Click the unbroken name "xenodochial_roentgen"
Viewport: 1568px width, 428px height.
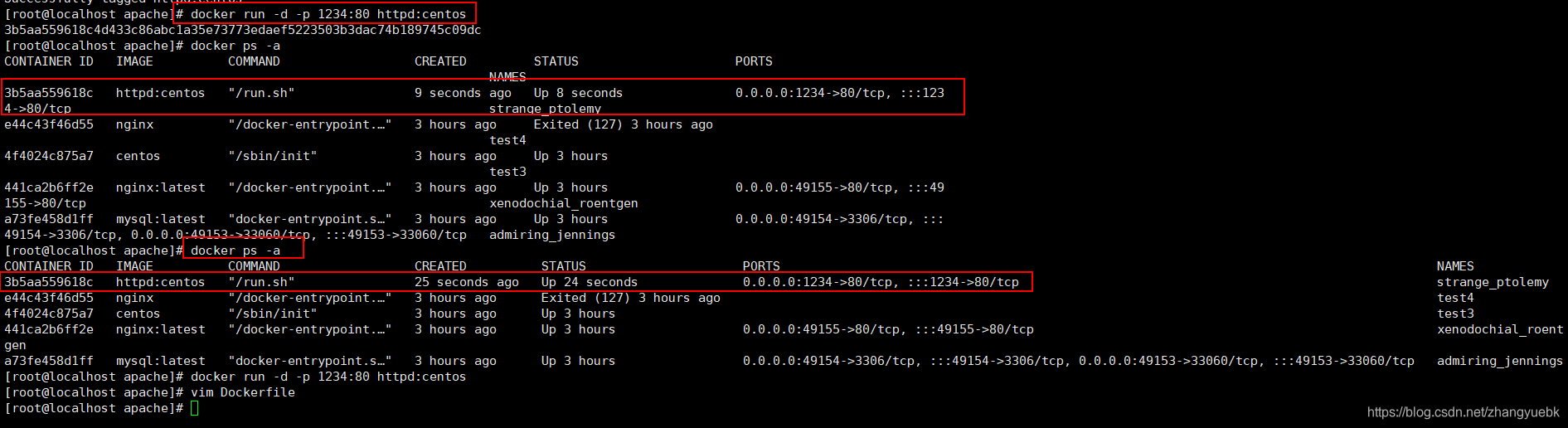pos(564,203)
